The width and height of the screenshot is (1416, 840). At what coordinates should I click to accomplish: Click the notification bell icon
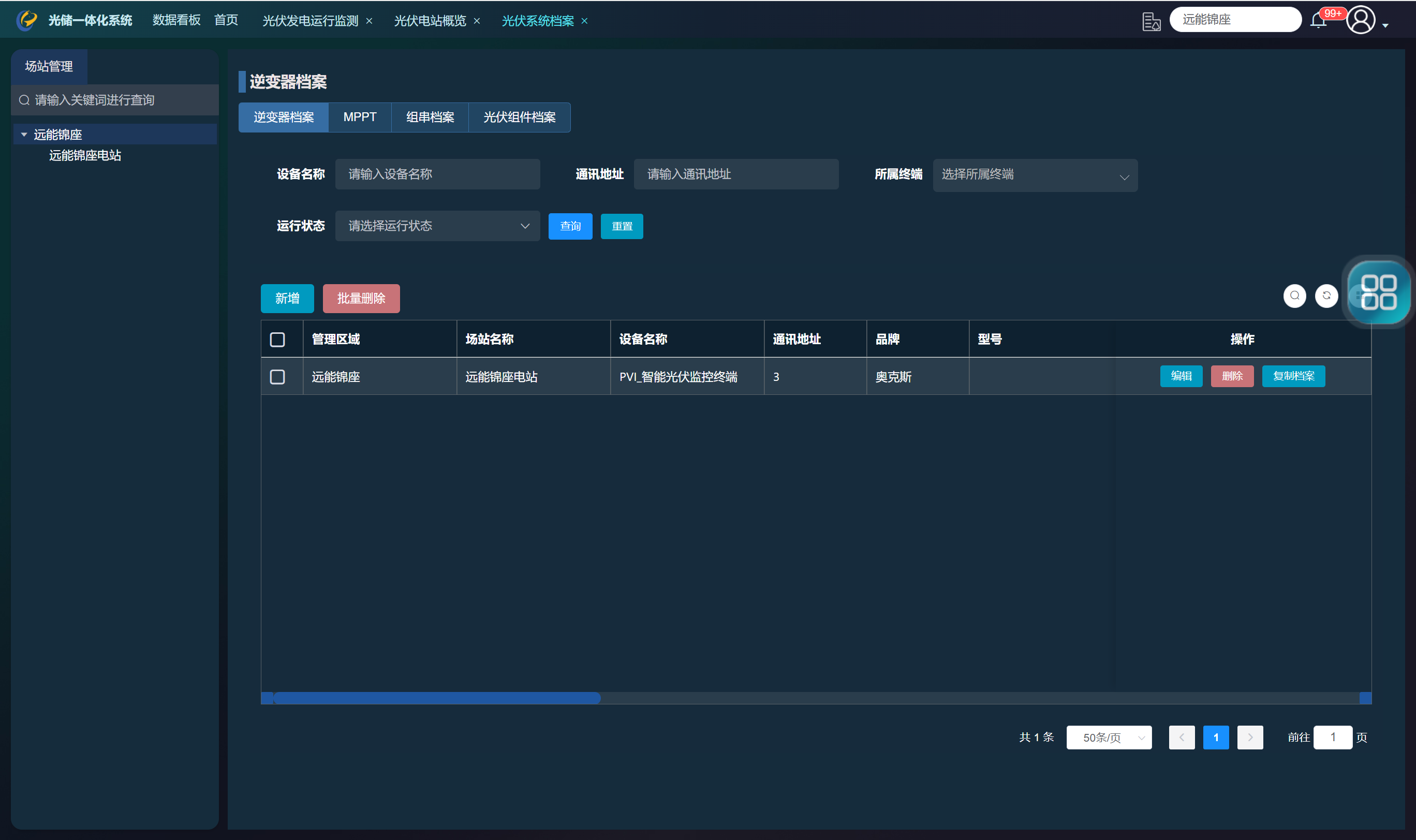(1318, 21)
